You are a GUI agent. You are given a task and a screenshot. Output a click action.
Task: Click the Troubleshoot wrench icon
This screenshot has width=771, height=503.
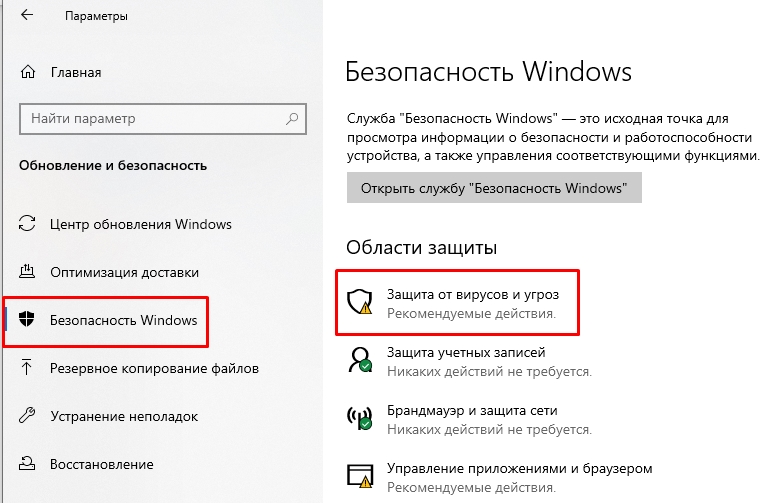click(x=28, y=416)
